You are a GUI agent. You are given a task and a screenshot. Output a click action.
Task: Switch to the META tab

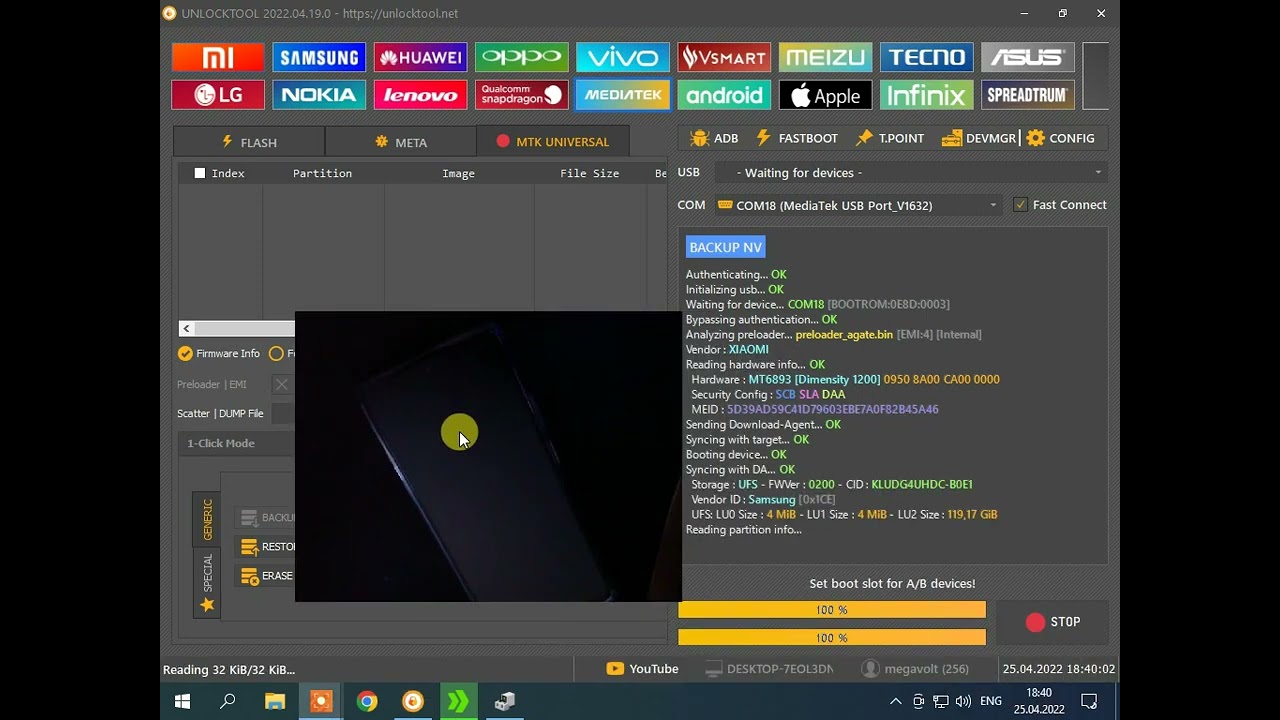(400, 142)
